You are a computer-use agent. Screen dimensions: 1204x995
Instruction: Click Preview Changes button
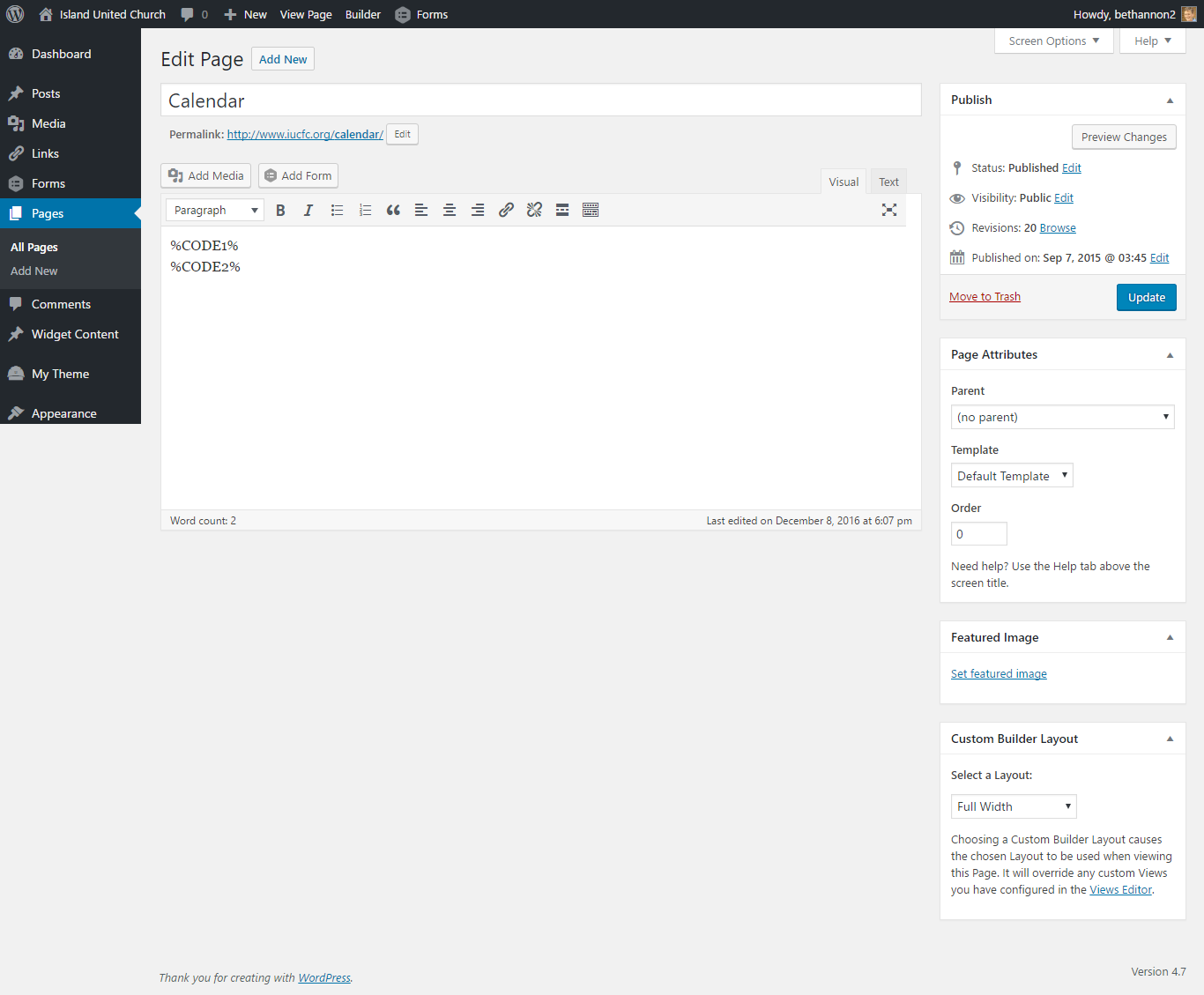[x=1124, y=137]
